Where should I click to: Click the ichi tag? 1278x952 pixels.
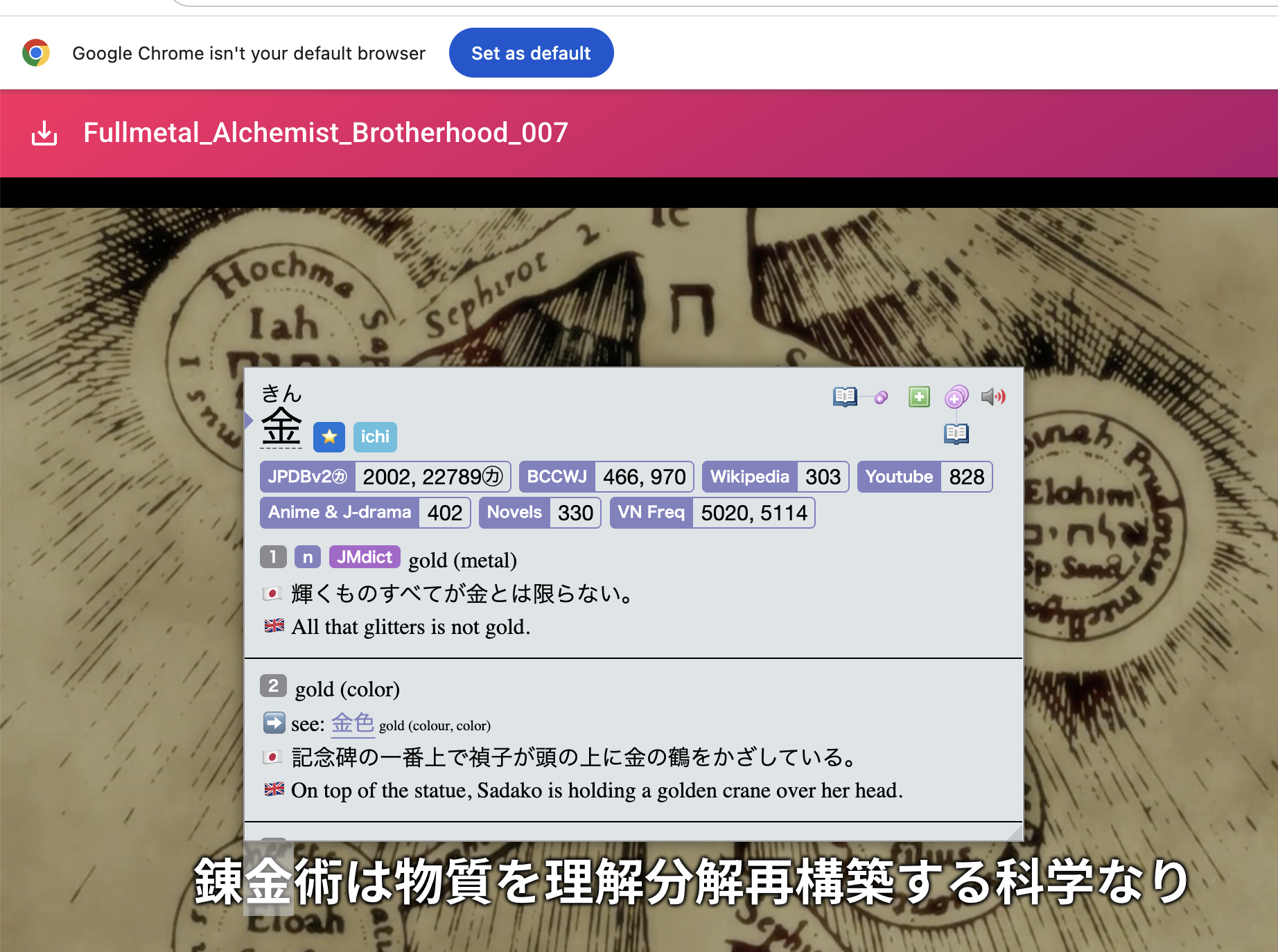375,437
